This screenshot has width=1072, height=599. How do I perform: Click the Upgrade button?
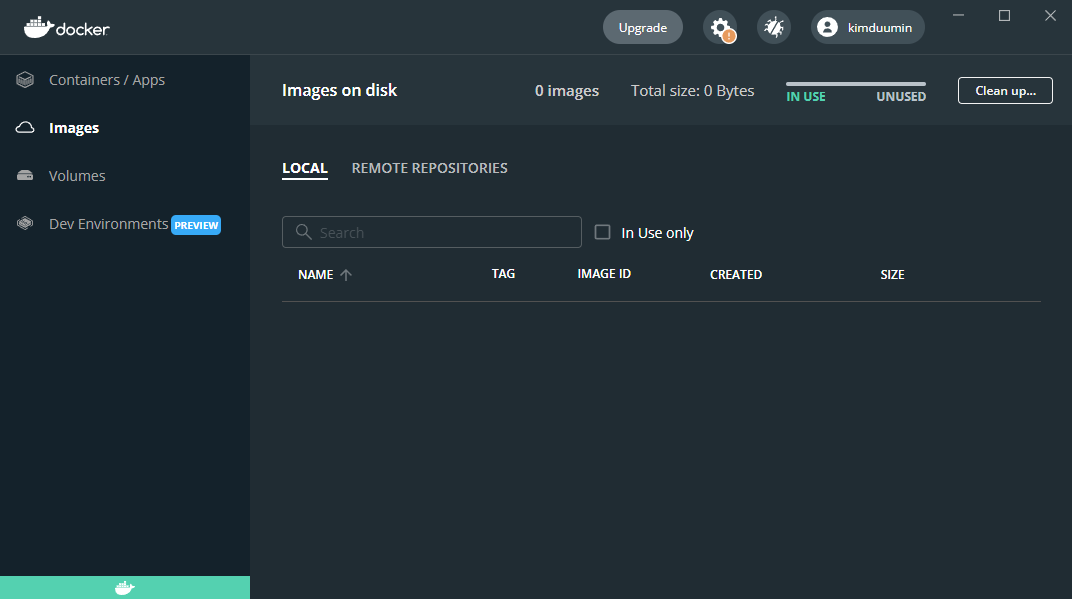[x=643, y=27]
